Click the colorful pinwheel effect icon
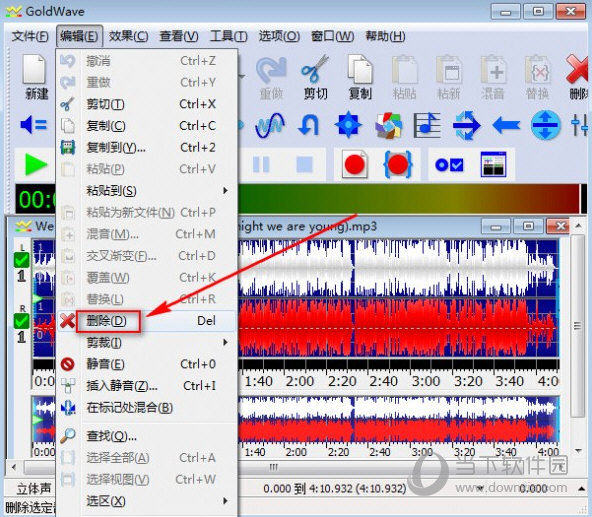 click(388, 125)
